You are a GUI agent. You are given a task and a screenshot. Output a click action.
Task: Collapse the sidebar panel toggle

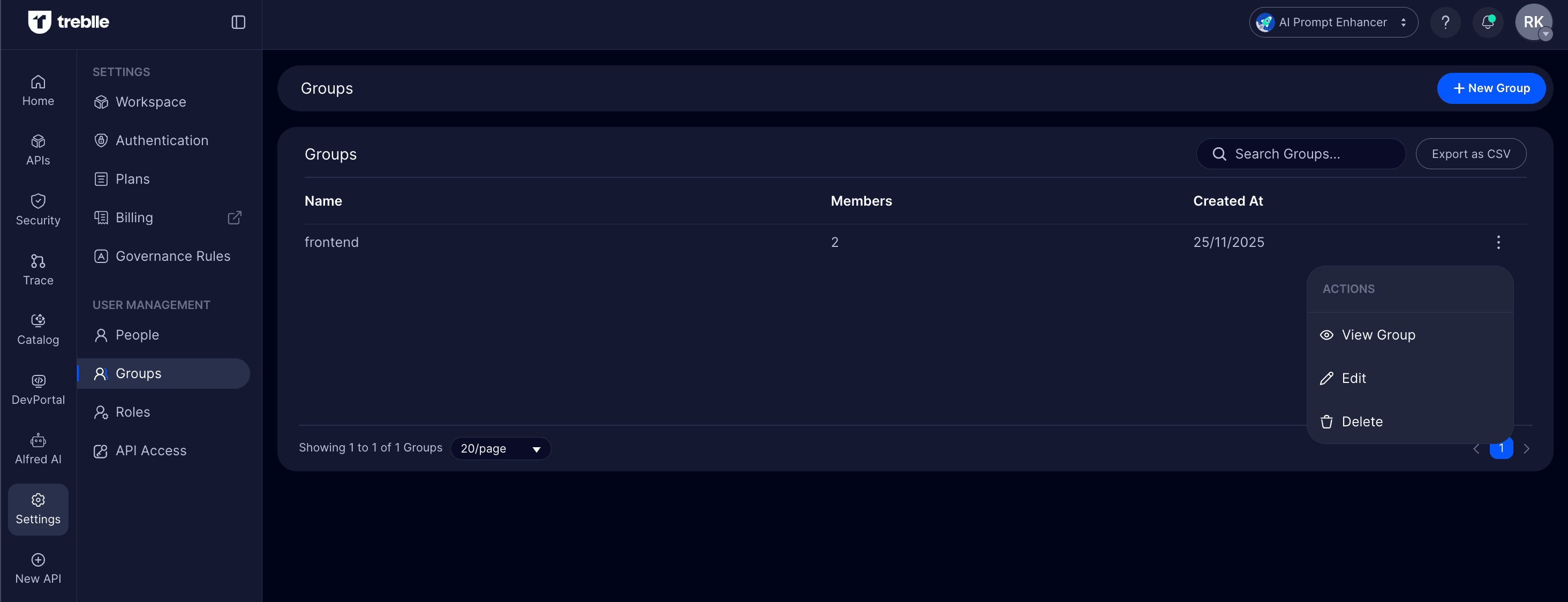tap(238, 22)
